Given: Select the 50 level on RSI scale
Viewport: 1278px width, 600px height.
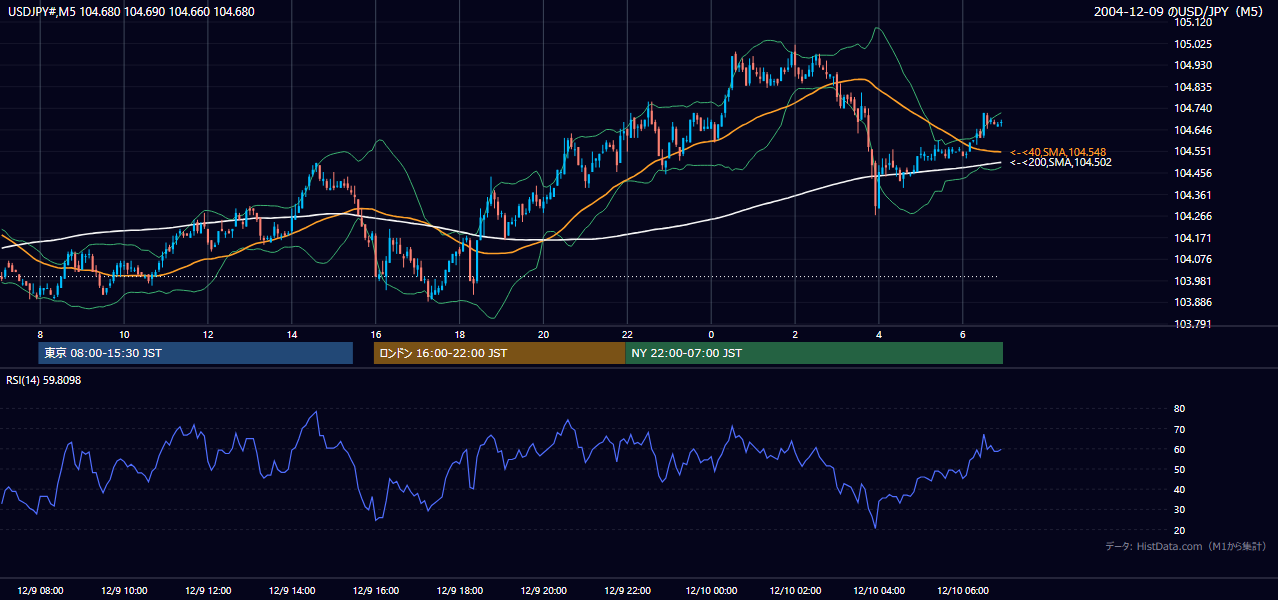Looking at the screenshot, I should point(1179,469).
